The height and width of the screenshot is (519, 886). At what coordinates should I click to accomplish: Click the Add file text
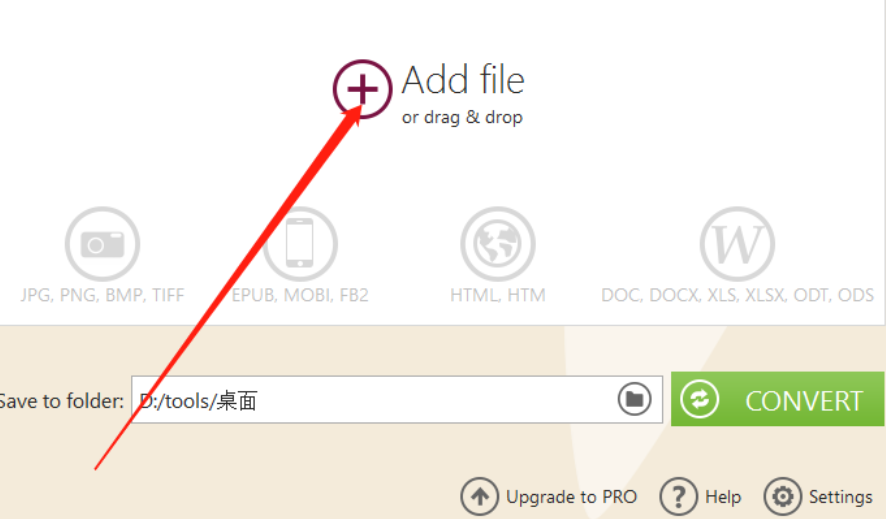pos(463,80)
